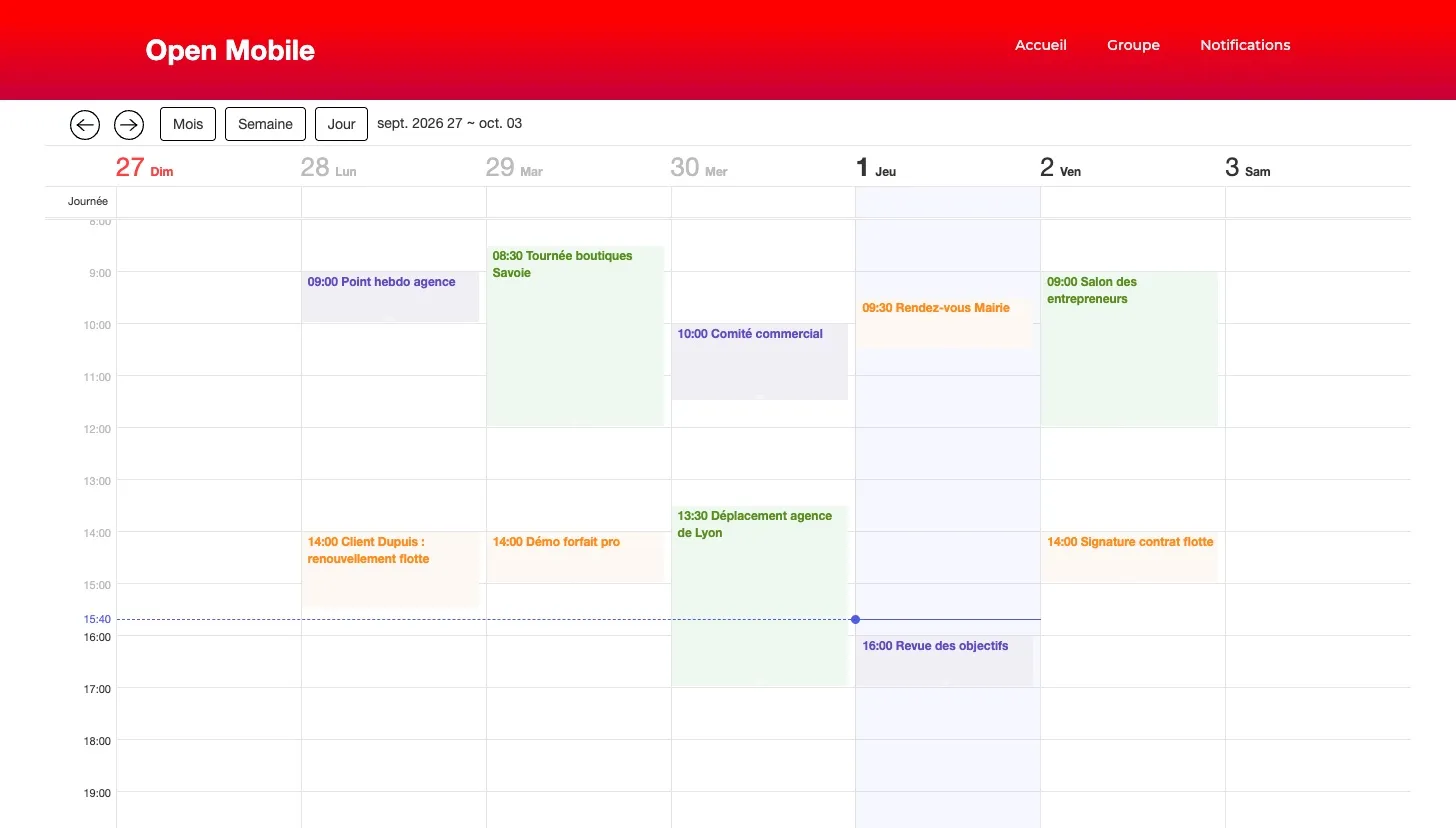
Task: Click the date range 'sept. 2026 27 ~ oct. 03'
Action: click(449, 124)
